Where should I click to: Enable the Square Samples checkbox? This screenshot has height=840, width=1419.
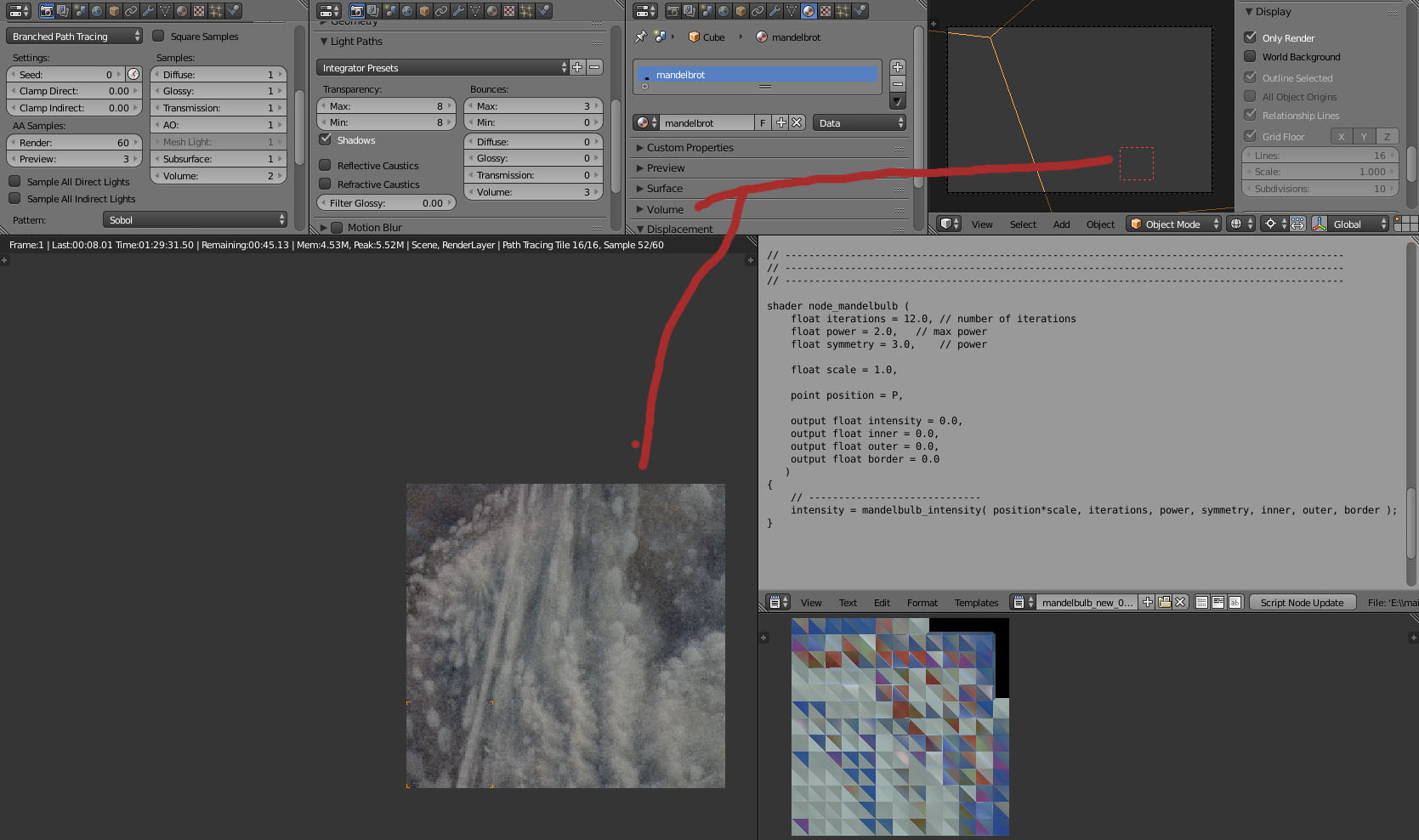(158, 37)
